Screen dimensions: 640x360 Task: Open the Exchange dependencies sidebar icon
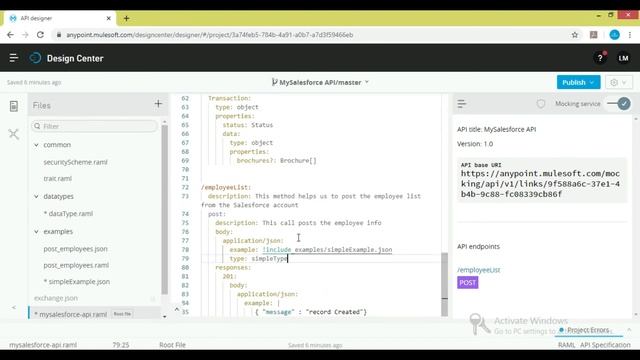pos(13,134)
